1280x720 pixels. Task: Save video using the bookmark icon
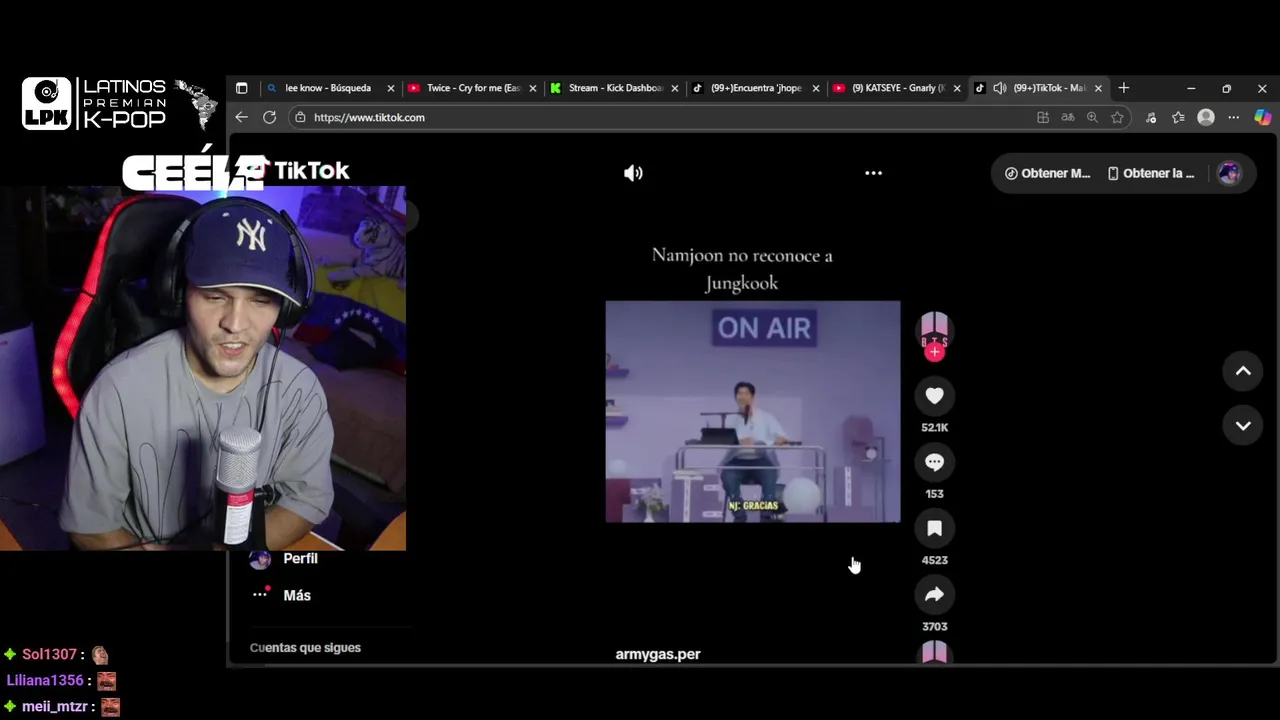click(x=934, y=528)
